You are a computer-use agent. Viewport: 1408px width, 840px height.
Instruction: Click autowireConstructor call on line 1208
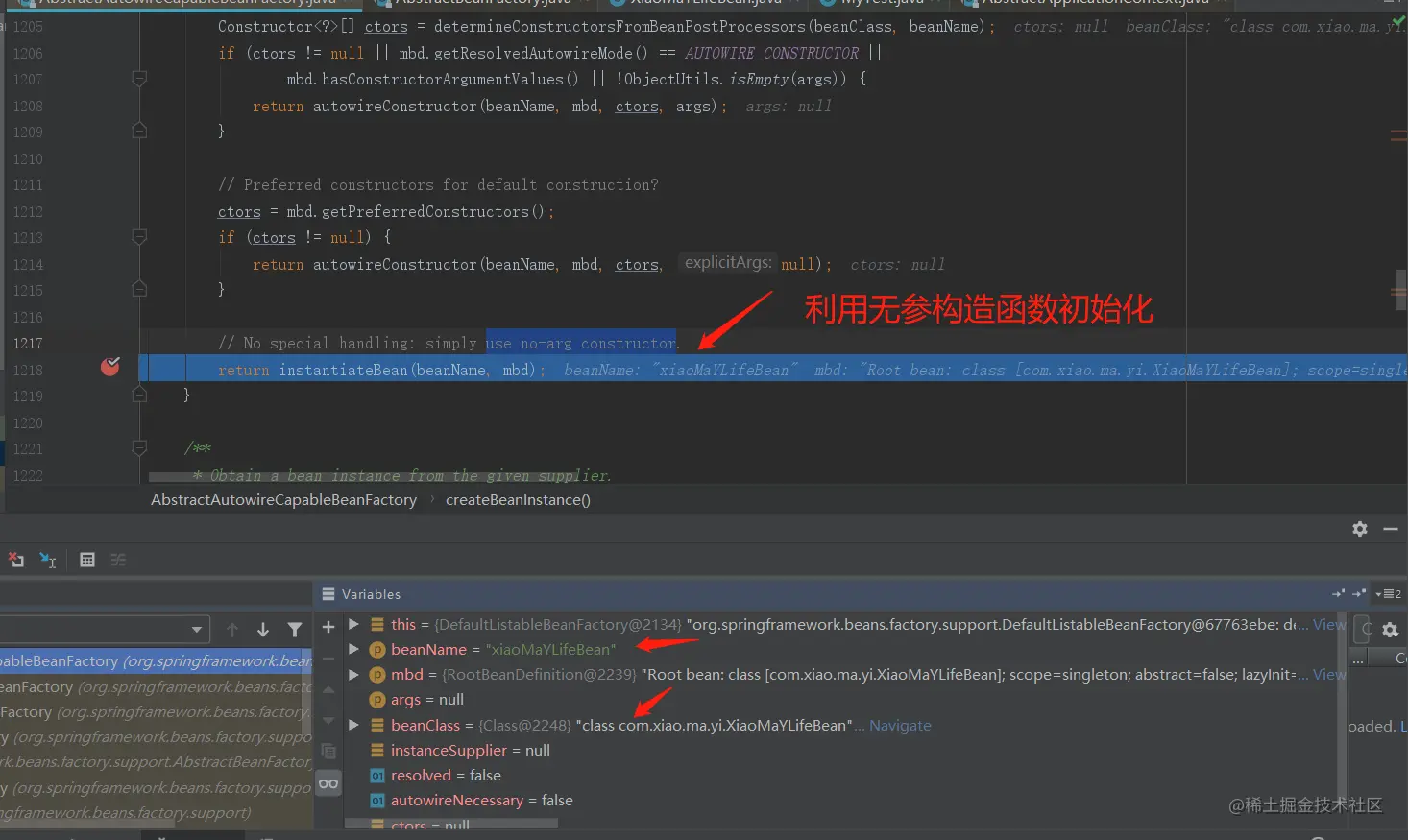(x=395, y=106)
